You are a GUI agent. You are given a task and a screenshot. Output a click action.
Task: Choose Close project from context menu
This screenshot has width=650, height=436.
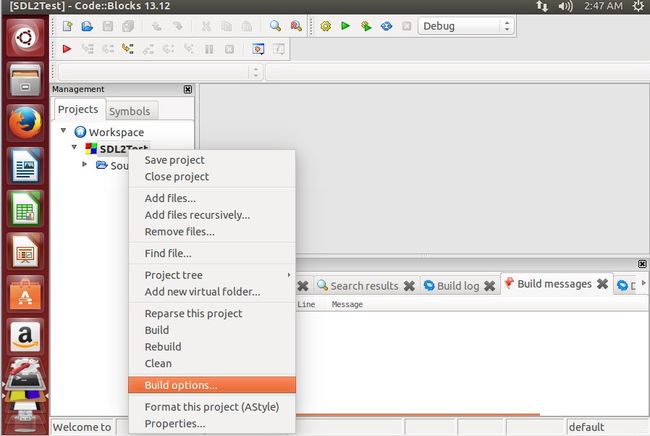(212, 177)
